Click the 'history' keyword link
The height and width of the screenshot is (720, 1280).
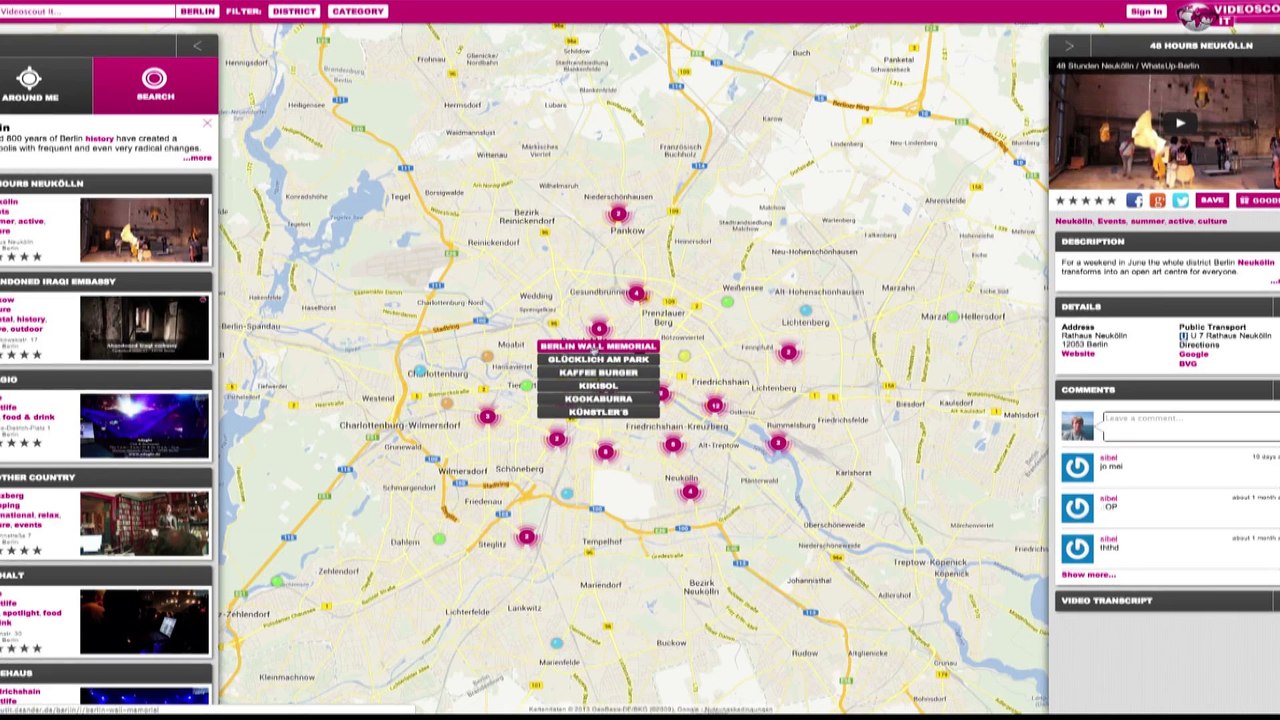(100, 138)
